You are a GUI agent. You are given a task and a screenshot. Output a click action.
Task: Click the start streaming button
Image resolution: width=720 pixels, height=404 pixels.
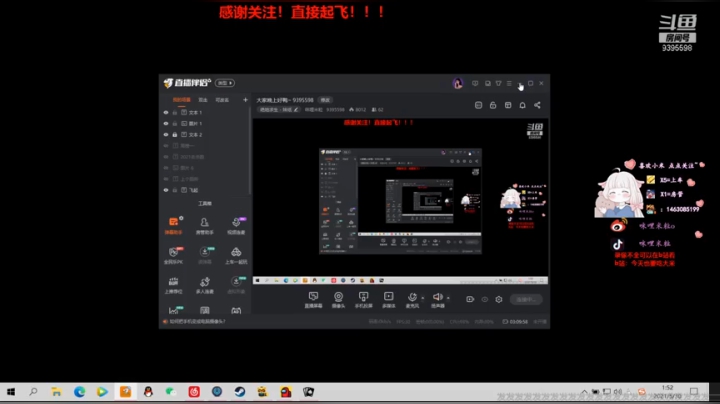(x=526, y=299)
